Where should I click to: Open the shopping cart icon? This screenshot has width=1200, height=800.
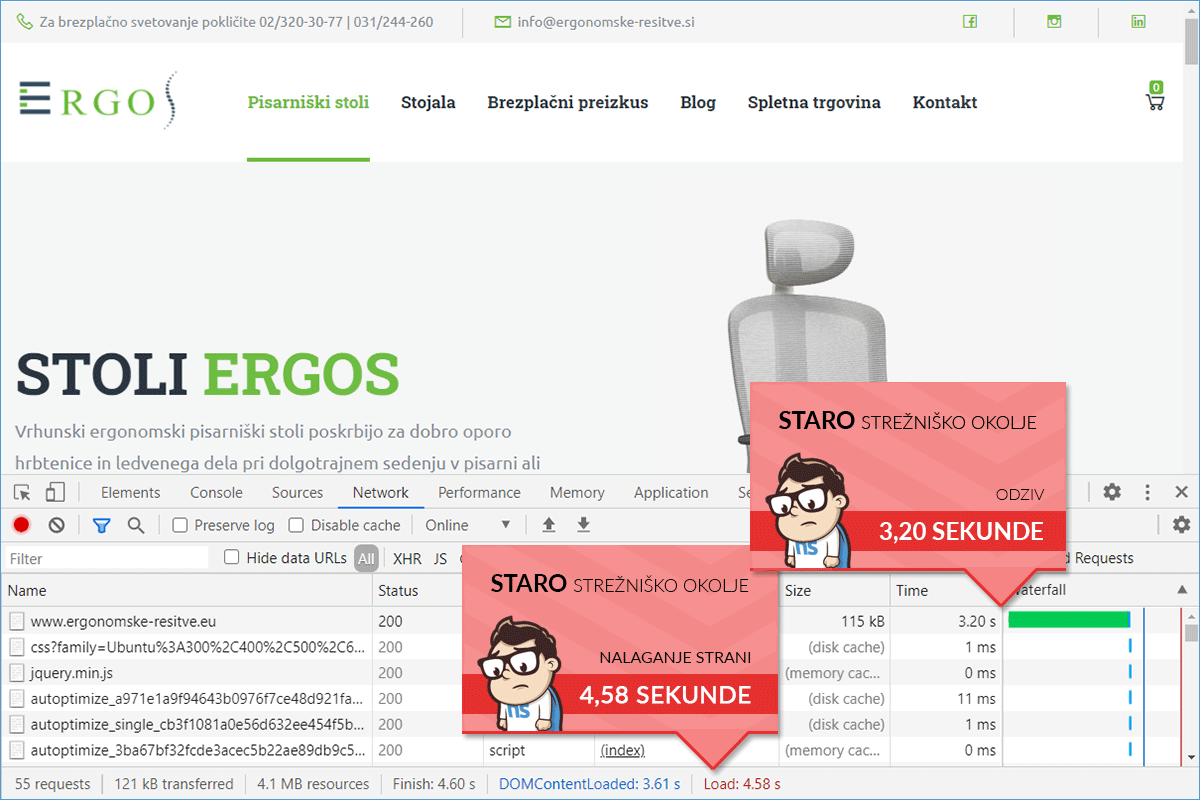pos(1155,101)
